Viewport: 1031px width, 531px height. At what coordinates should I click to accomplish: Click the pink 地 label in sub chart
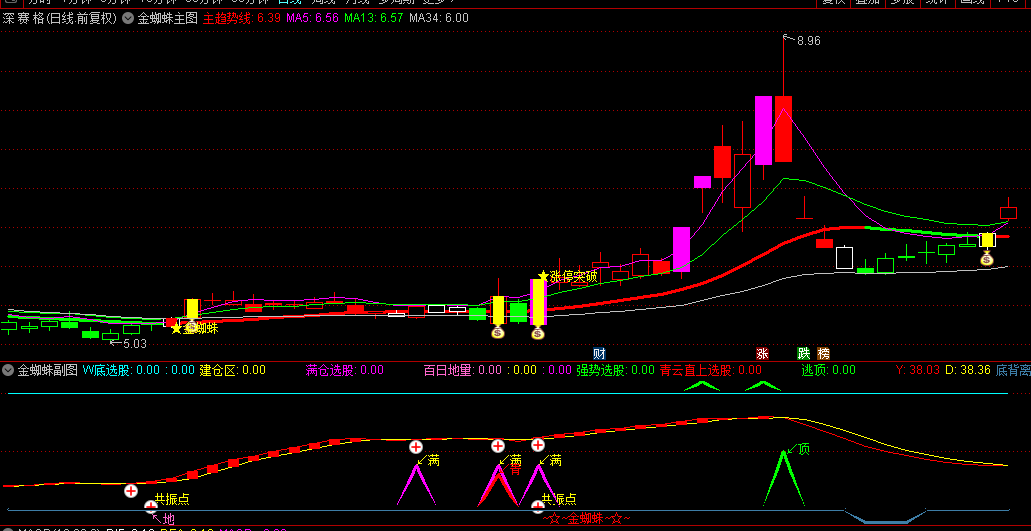point(168,519)
